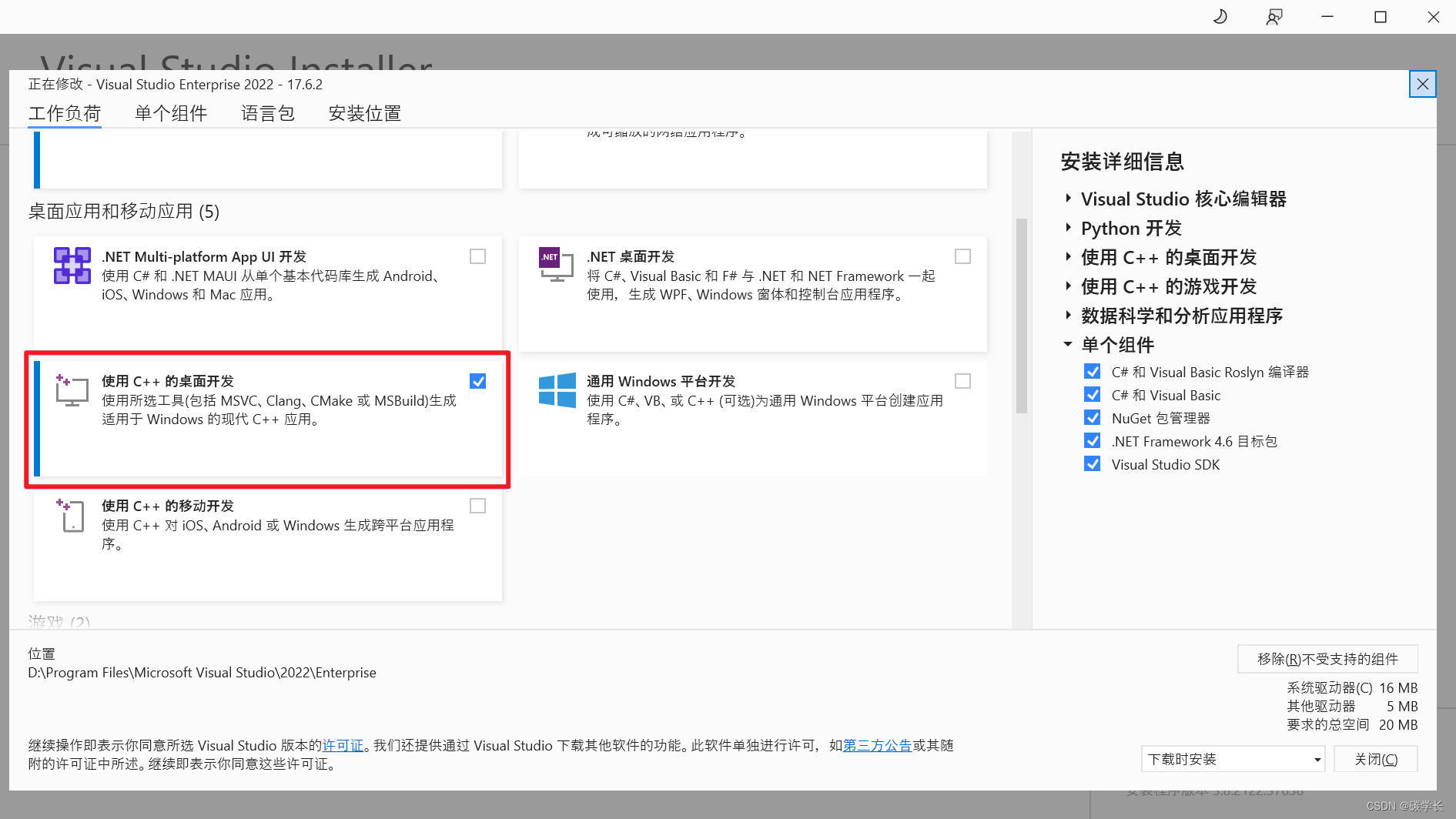Collapse the 单个组件 details section
Image resolution: width=1456 pixels, height=819 pixels.
point(1068,345)
